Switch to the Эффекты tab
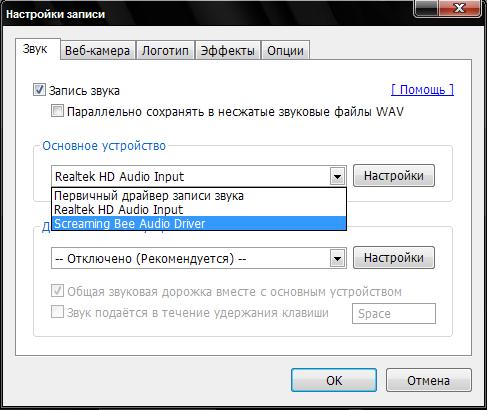 pyautogui.click(x=228, y=51)
